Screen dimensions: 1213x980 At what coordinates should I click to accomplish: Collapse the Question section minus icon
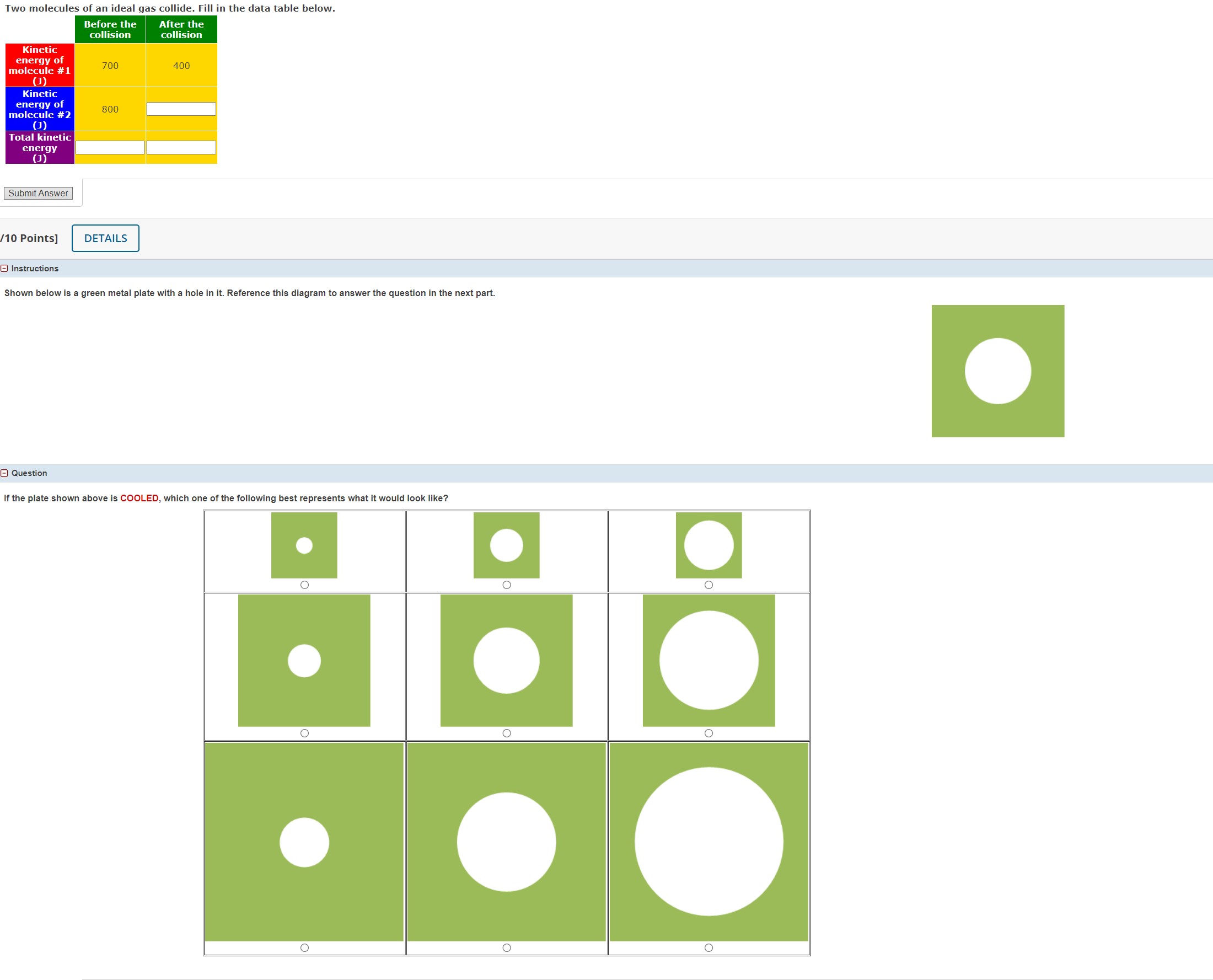4,473
